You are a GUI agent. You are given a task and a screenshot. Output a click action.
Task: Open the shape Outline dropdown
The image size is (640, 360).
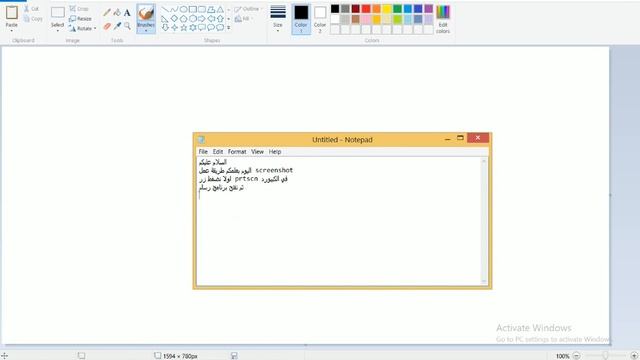[x=249, y=9]
